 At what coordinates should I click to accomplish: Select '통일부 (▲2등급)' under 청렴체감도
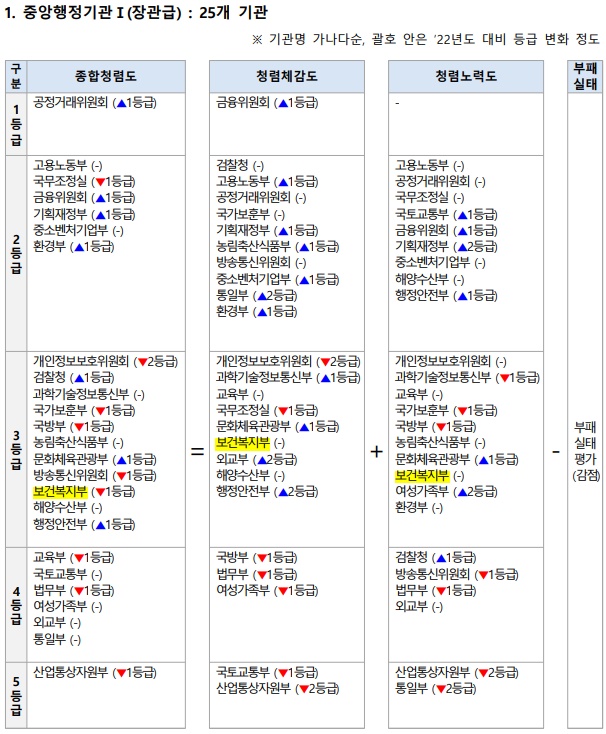(x=256, y=296)
